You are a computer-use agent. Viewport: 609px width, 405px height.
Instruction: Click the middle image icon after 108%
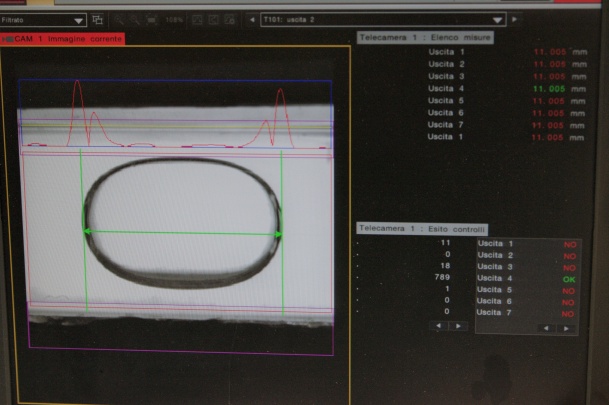[214, 20]
